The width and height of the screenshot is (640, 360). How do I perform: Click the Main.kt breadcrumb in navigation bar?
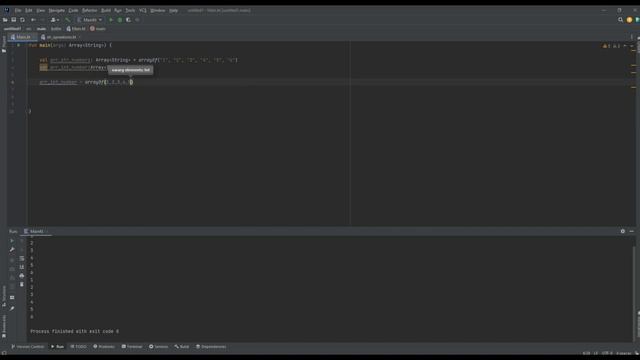(76, 29)
